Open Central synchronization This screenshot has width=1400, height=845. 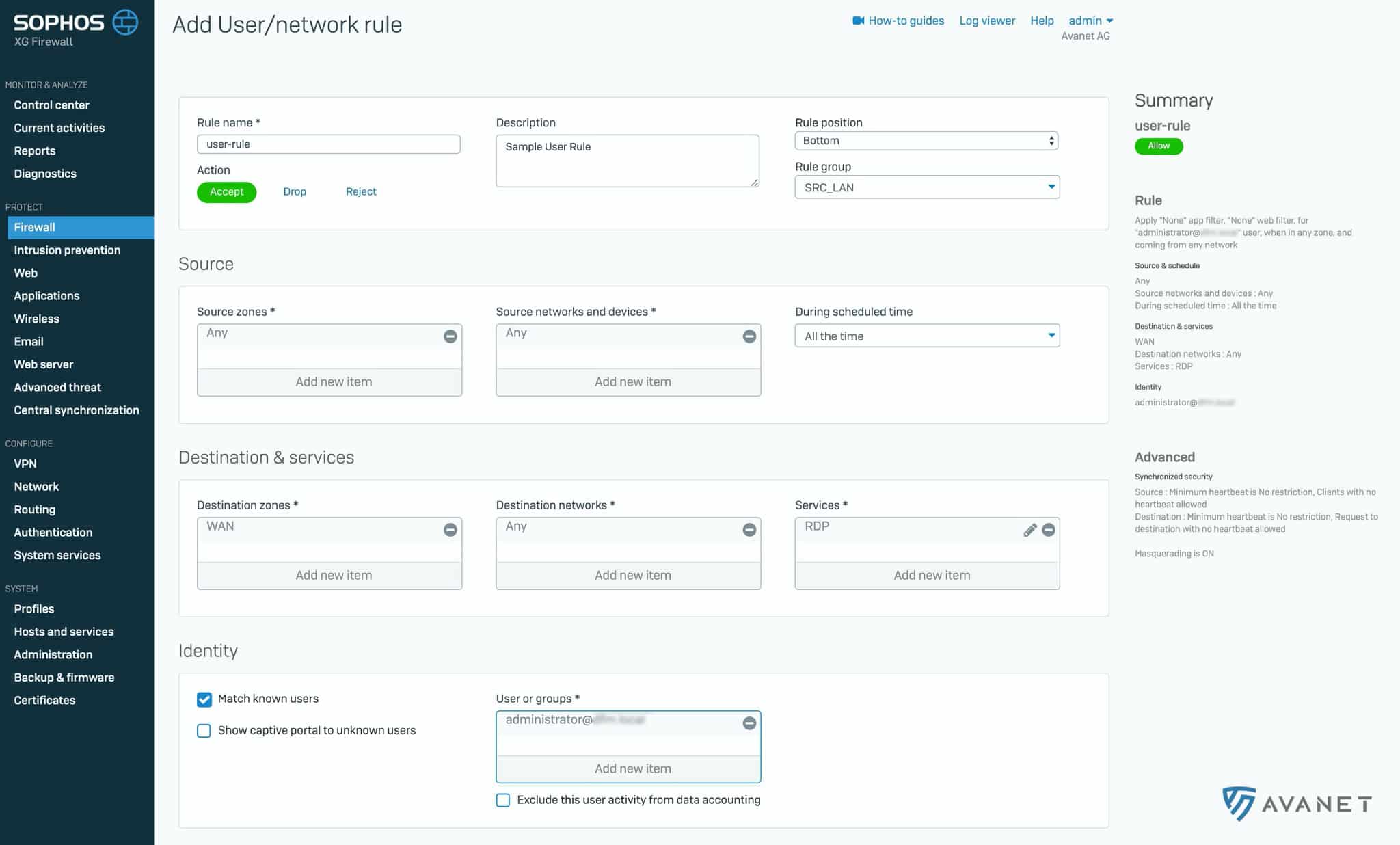[x=77, y=410]
